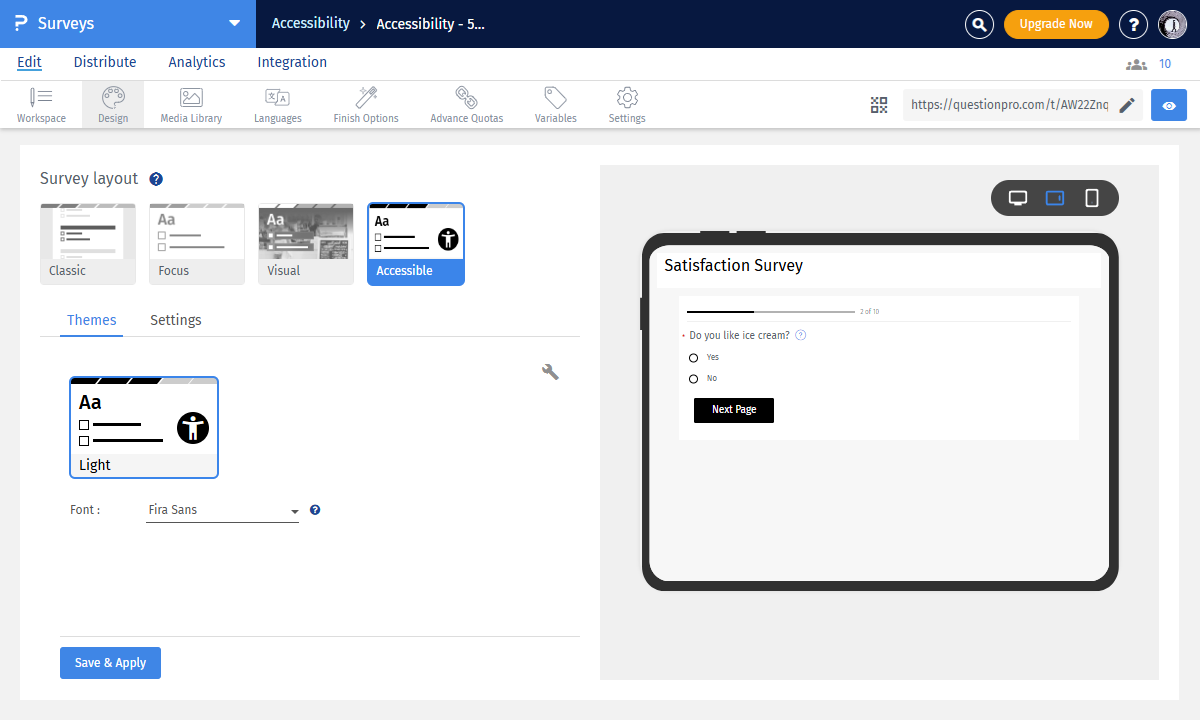Show the survey QR code
This screenshot has height=720, width=1200.
pos(879,104)
